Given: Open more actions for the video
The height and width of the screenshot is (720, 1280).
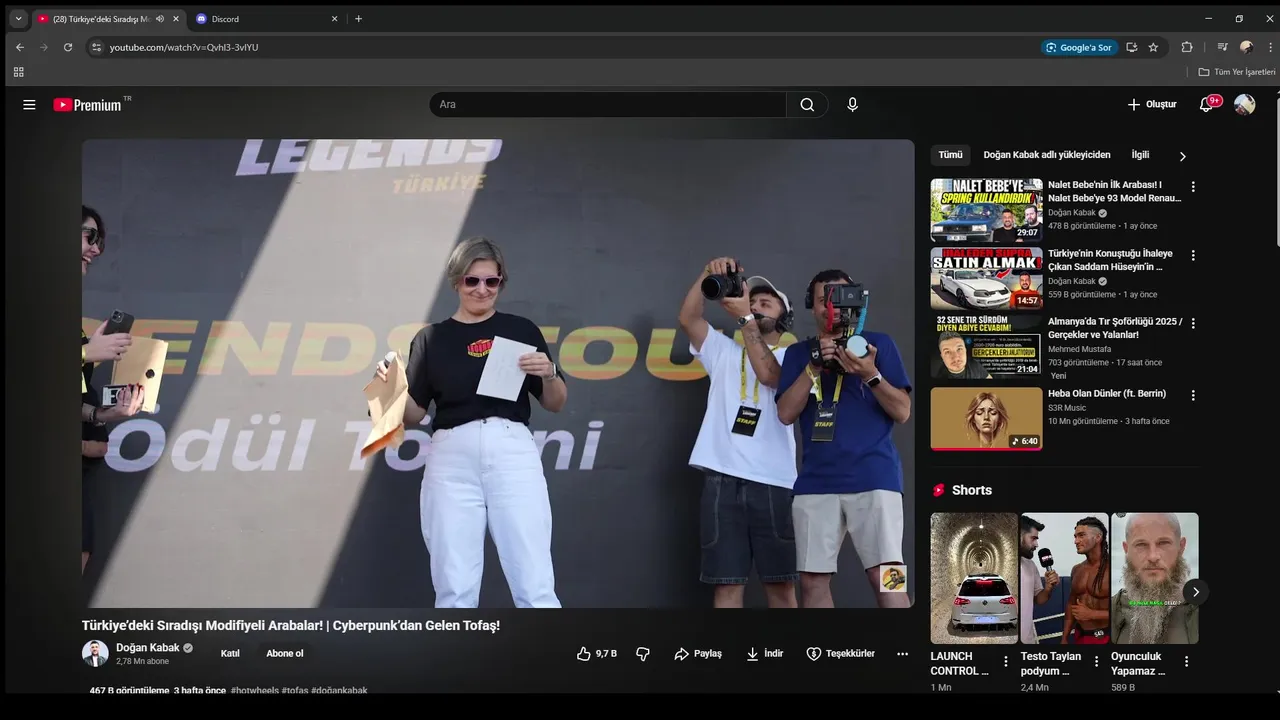Looking at the screenshot, I should pyautogui.click(x=902, y=653).
